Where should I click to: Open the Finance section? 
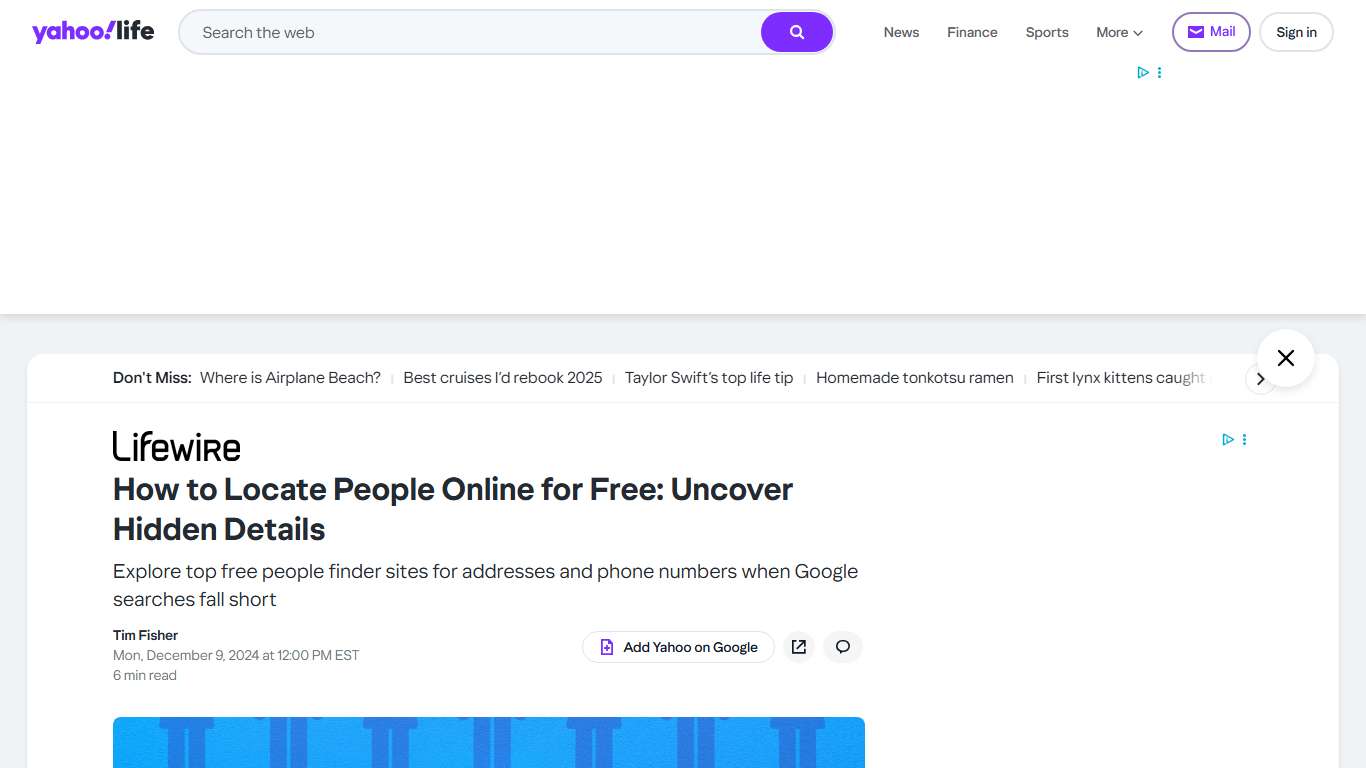tap(971, 32)
